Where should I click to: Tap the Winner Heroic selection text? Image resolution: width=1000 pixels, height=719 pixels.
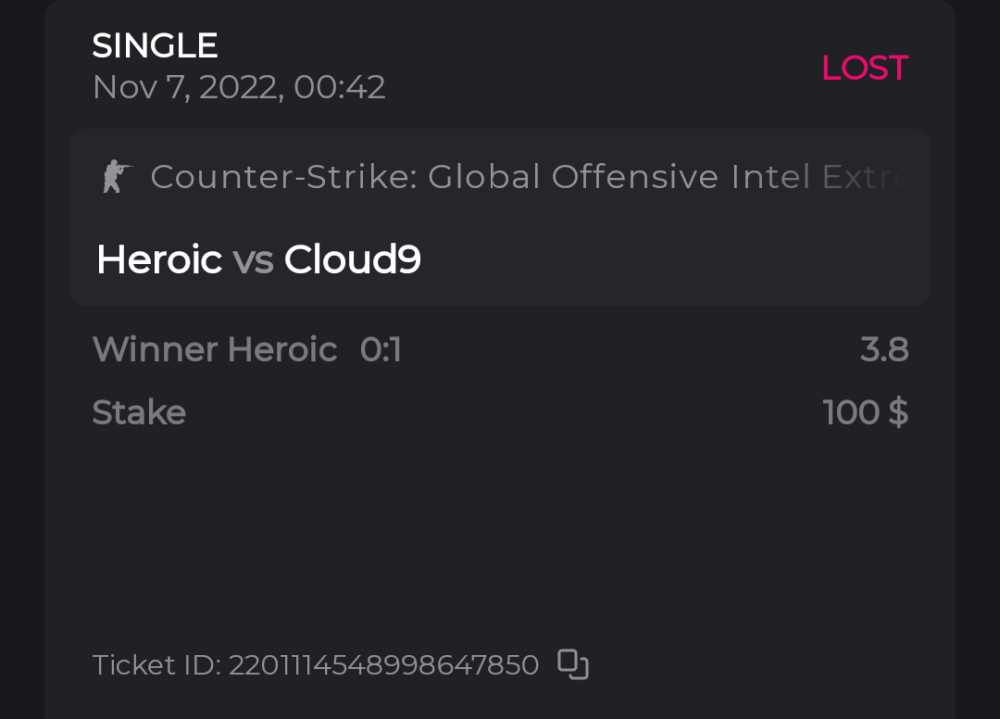pyautogui.click(x=215, y=349)
